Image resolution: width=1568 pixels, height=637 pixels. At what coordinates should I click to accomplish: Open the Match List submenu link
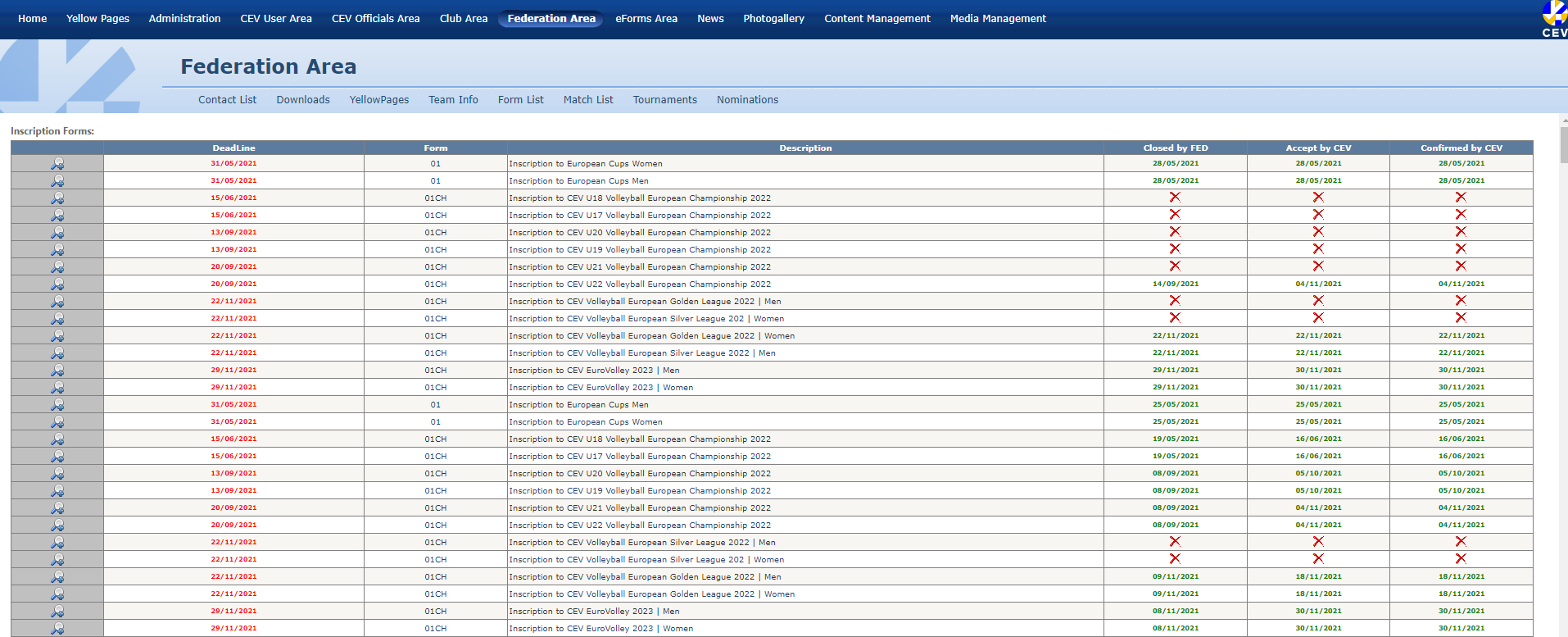(588, 99)
